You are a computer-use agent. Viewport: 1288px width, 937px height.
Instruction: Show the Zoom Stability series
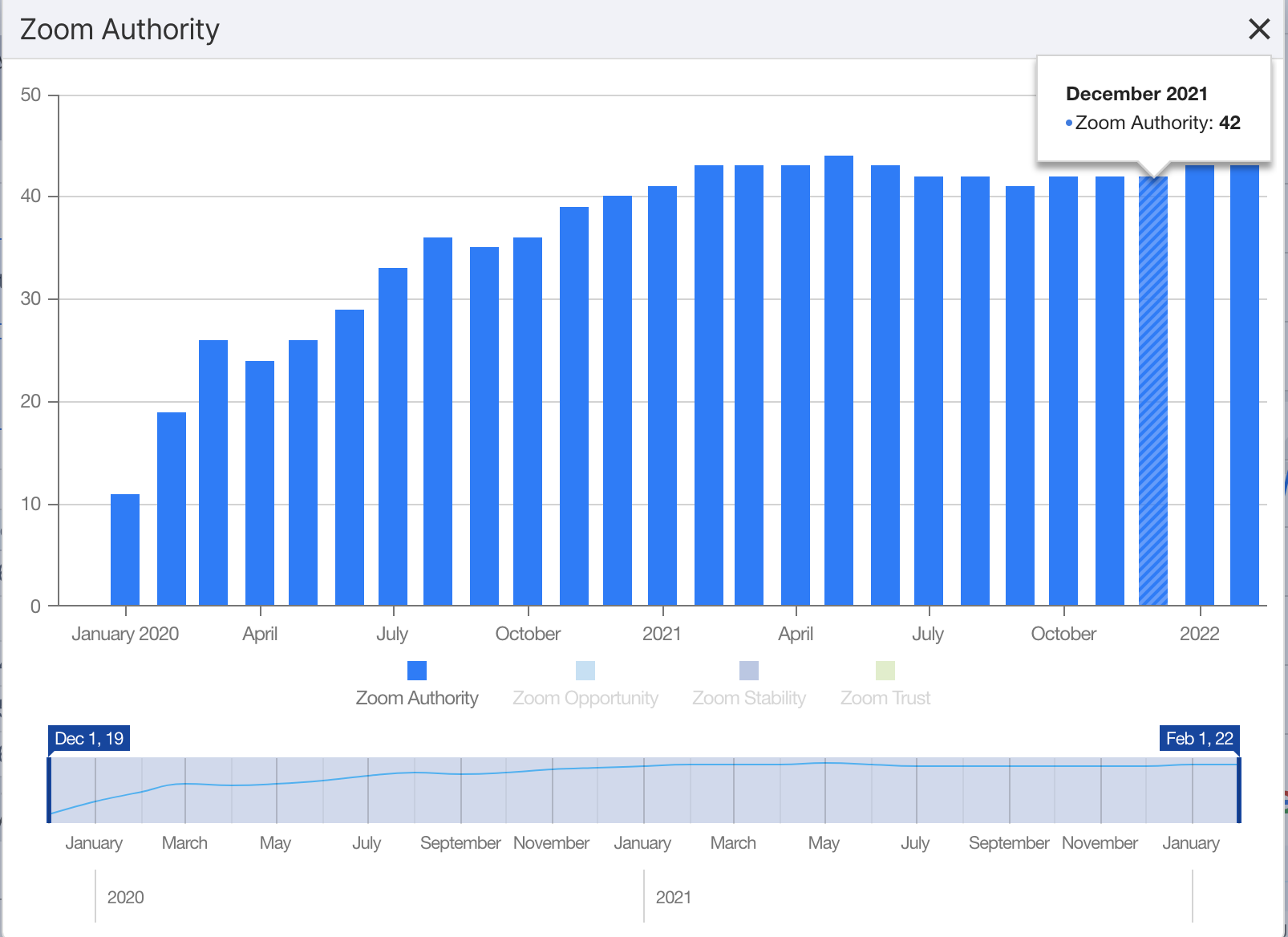[x=749, y=684]
